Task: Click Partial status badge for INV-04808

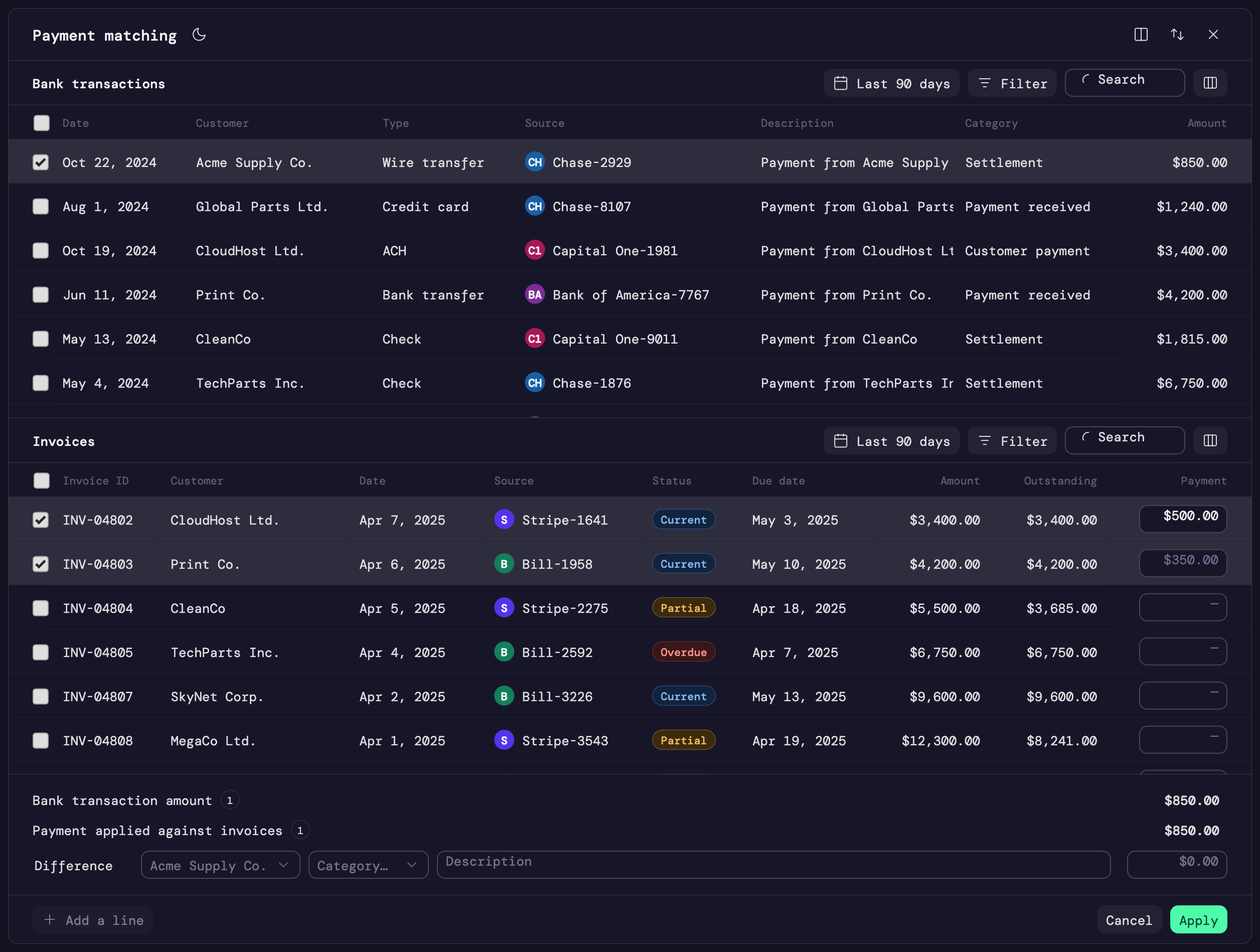Action: point(684,740)
